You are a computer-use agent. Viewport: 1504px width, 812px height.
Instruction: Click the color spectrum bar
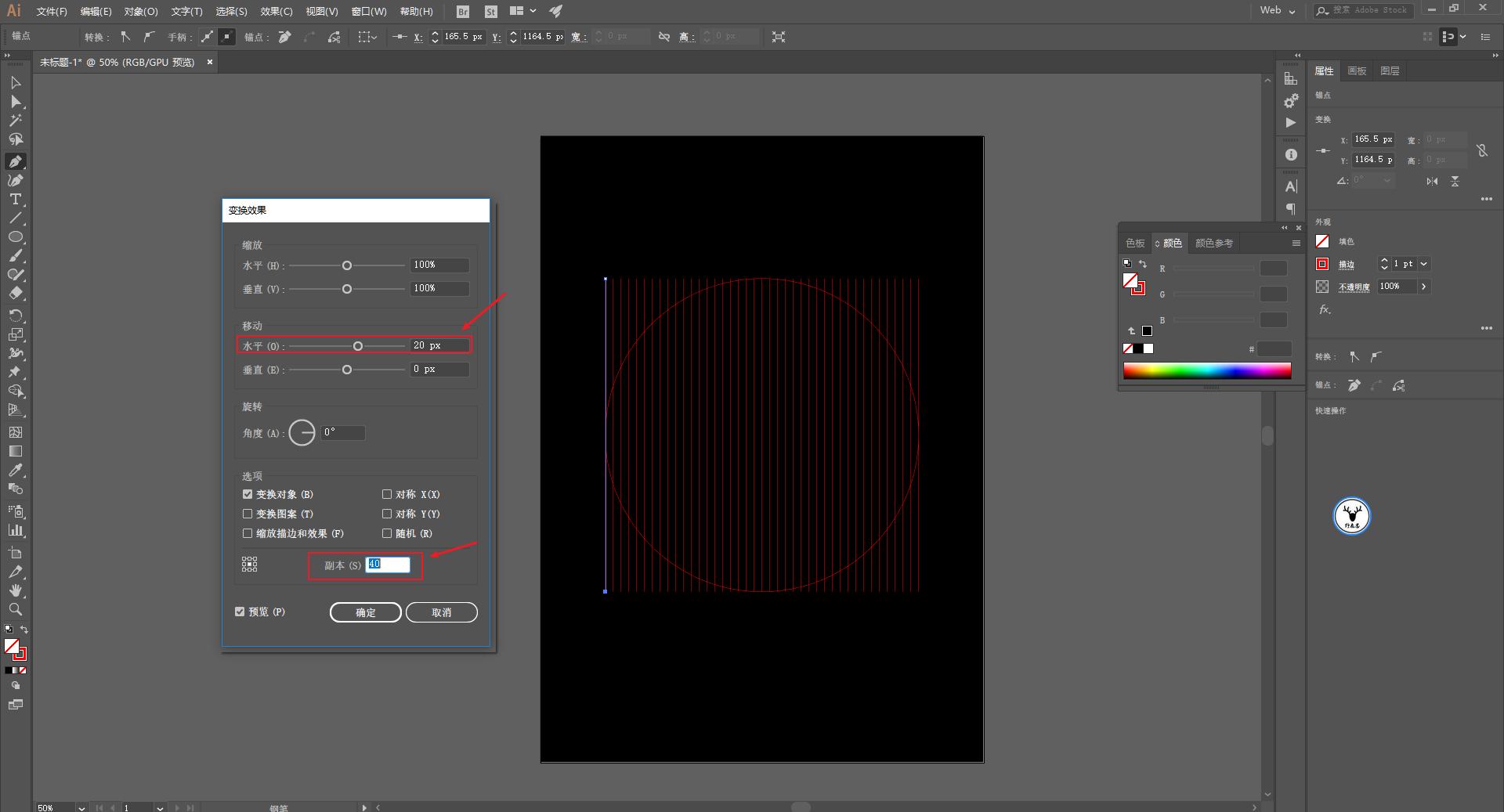point(1206,371)
